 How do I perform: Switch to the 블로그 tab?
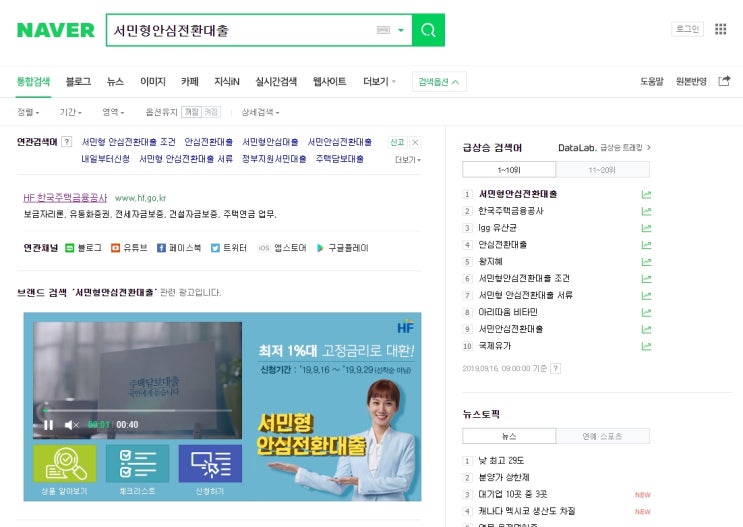tap(78, 82)
